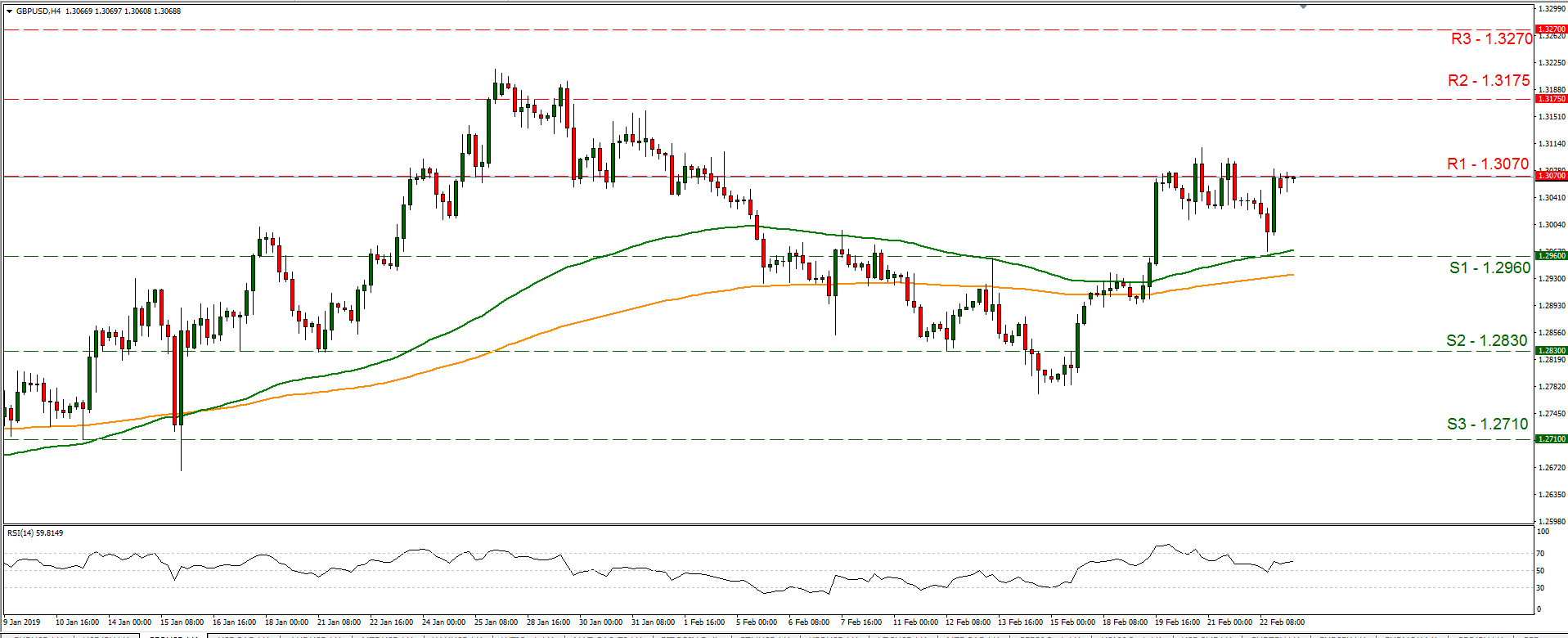The image size is (1568, 638).
Task: Click the 5 Feb 00:00 time label
Action: pyautogui.click(x=757, y=622)
